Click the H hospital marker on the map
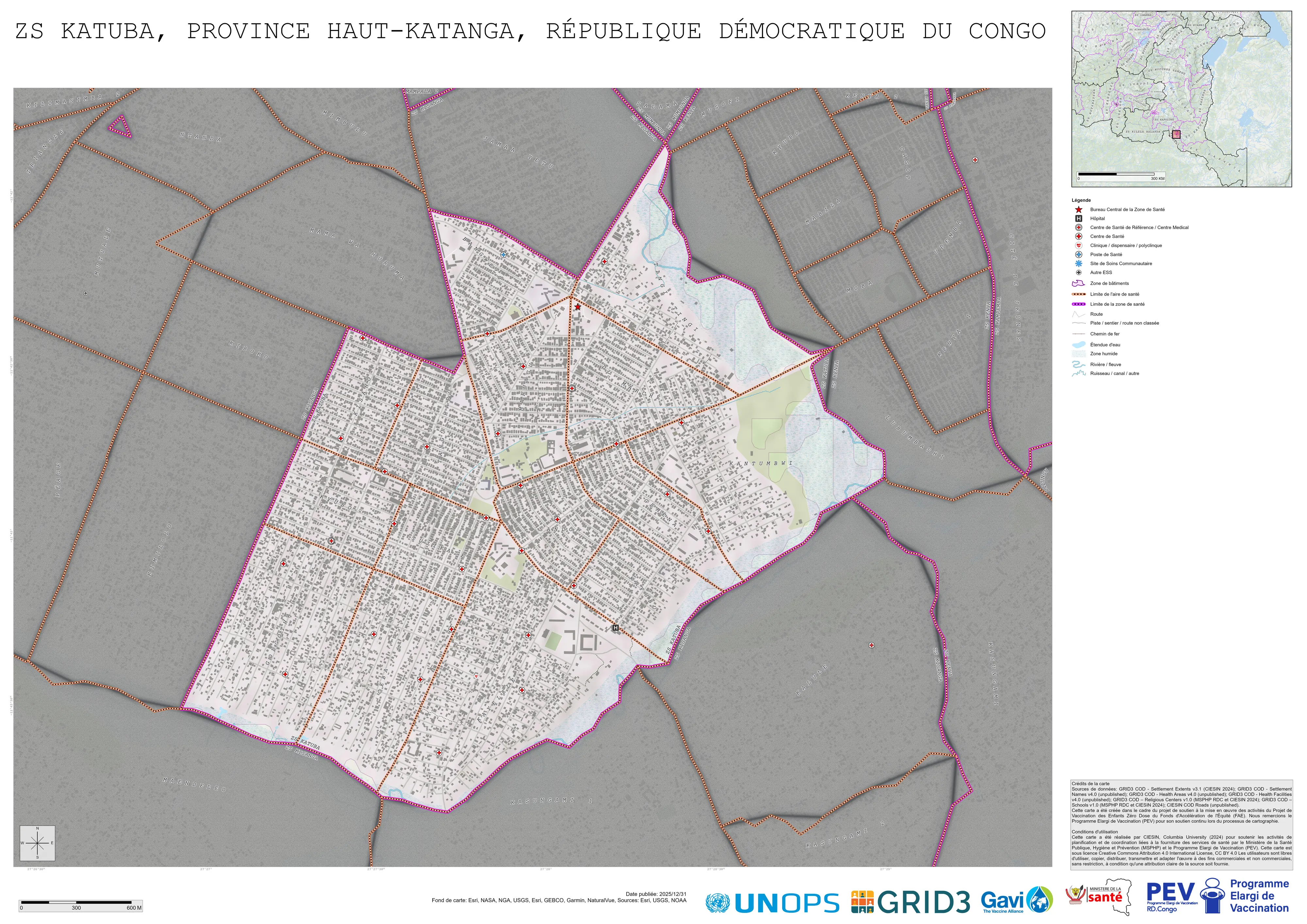Viewport: 1307px width, 924px height. pyautogui.click(x=615, y=628)
